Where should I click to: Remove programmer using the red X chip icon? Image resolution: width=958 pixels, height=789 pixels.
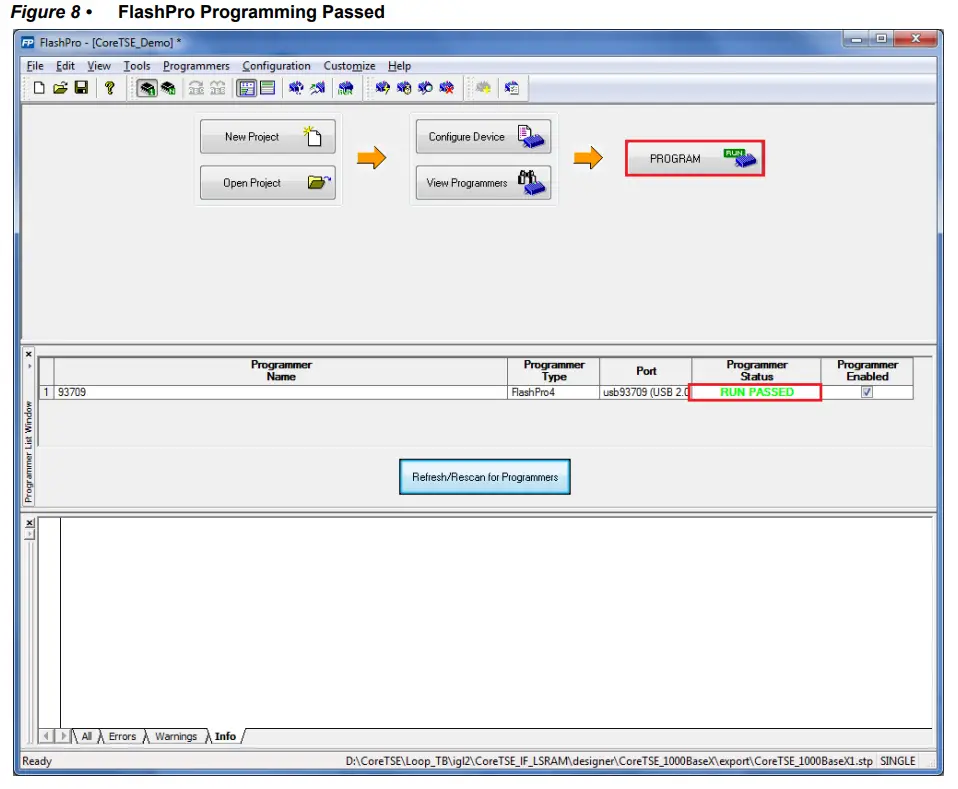point(447,88)
